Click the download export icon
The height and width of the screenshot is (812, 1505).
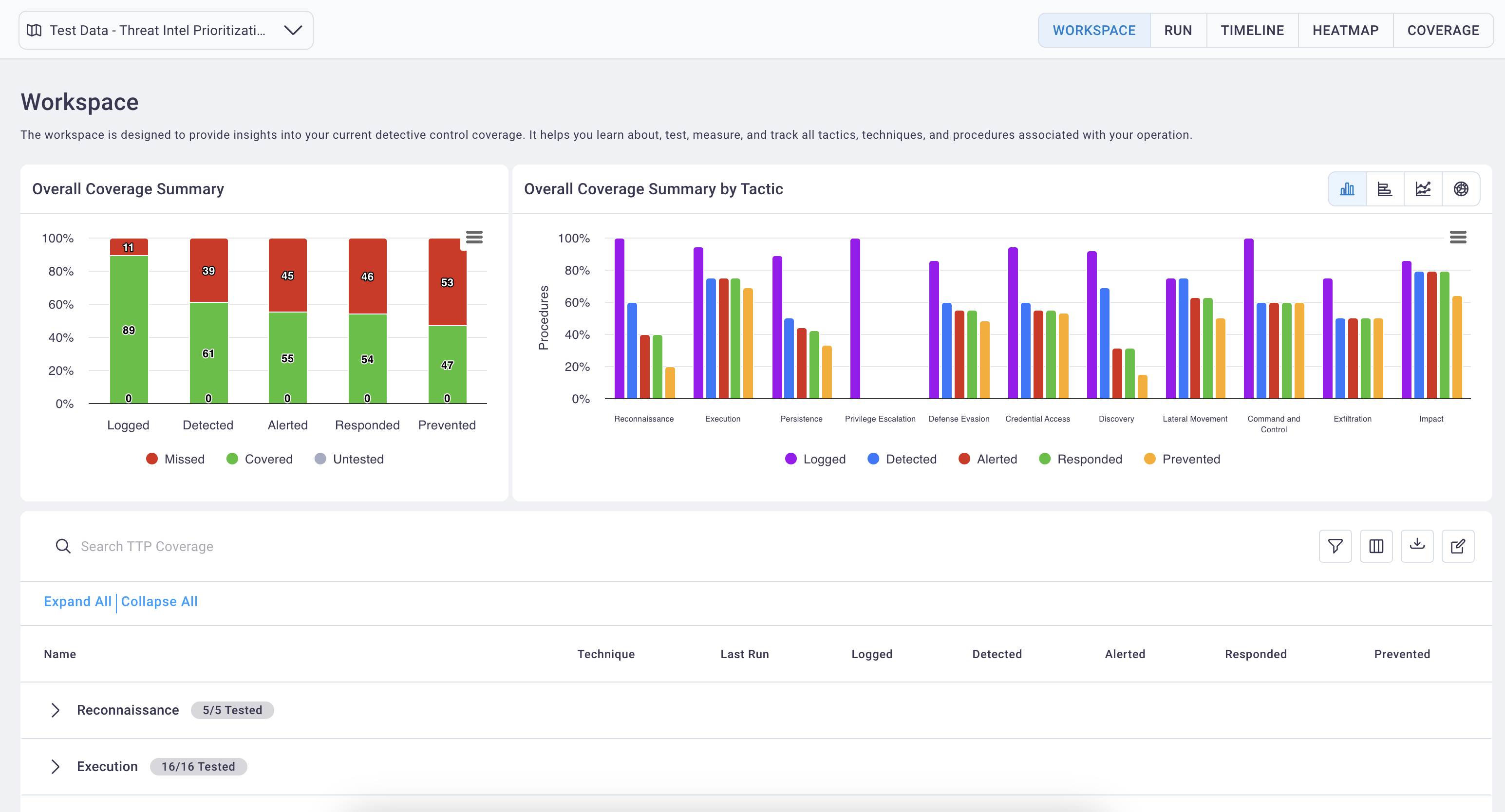click(x=1417, y=546)
